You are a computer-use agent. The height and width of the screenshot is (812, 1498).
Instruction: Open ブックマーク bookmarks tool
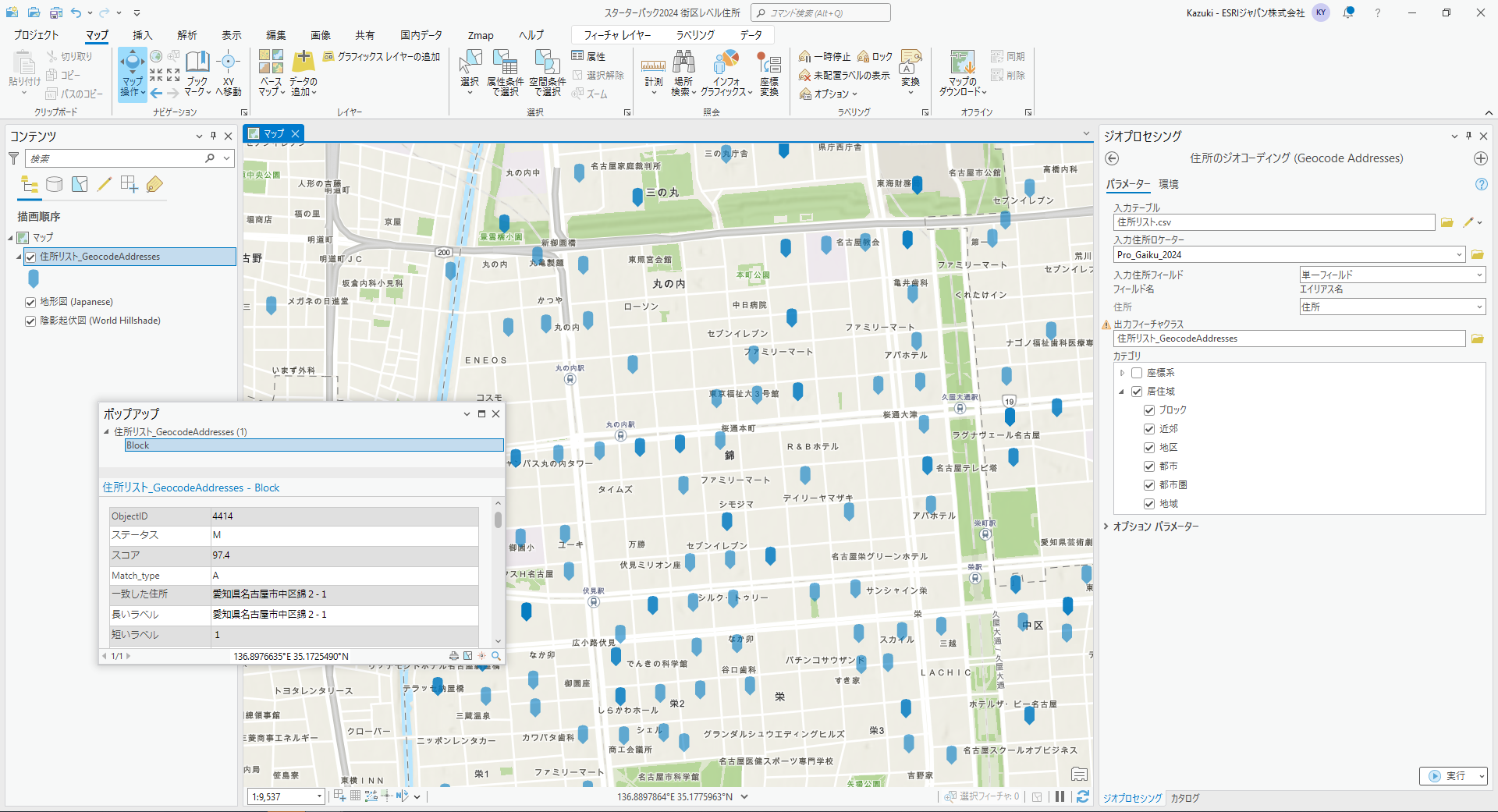(197, 73)
